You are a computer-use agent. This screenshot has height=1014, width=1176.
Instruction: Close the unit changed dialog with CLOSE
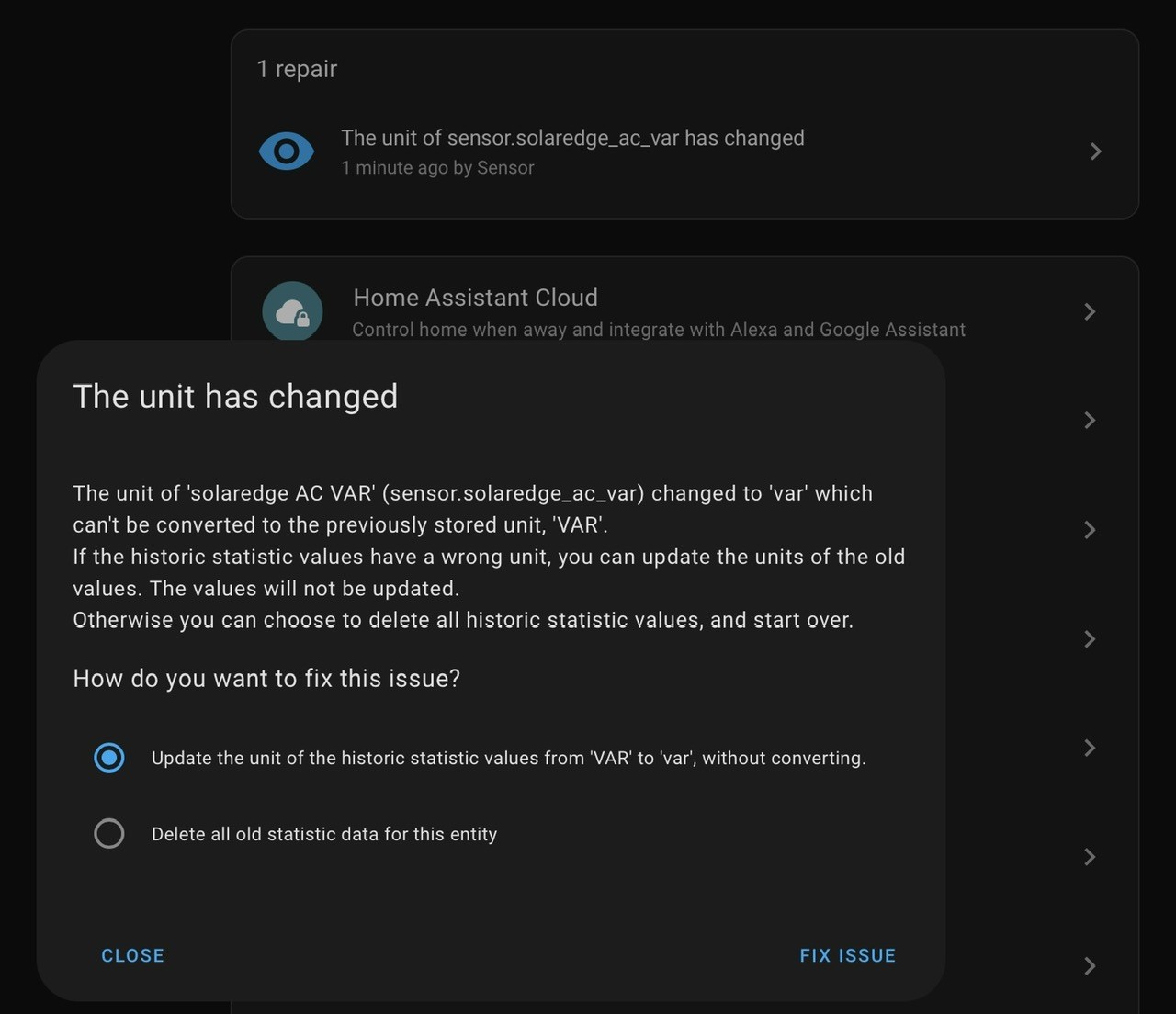(x=132, y=955)
